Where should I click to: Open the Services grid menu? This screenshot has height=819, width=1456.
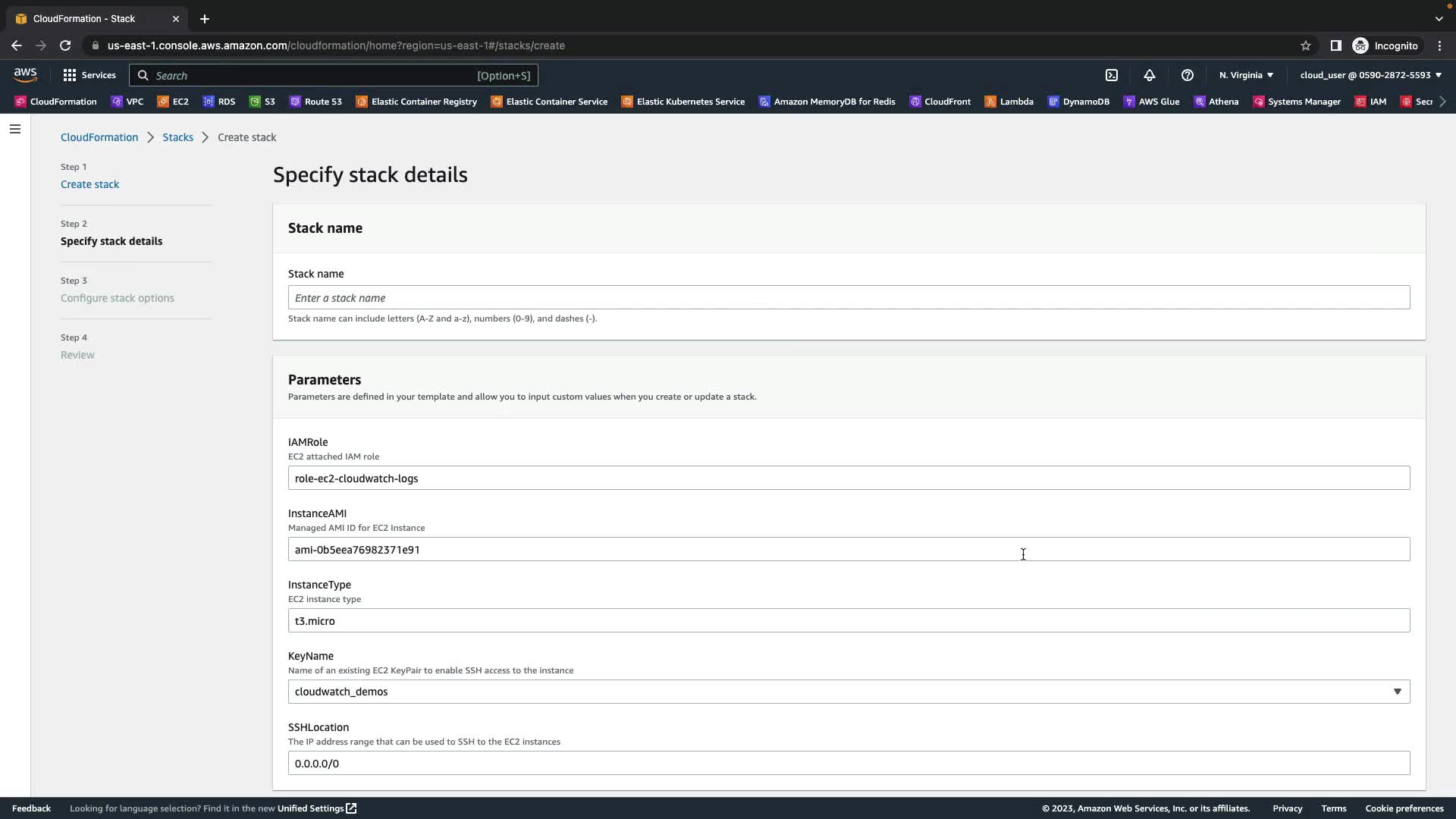click(x=89, y=75)
